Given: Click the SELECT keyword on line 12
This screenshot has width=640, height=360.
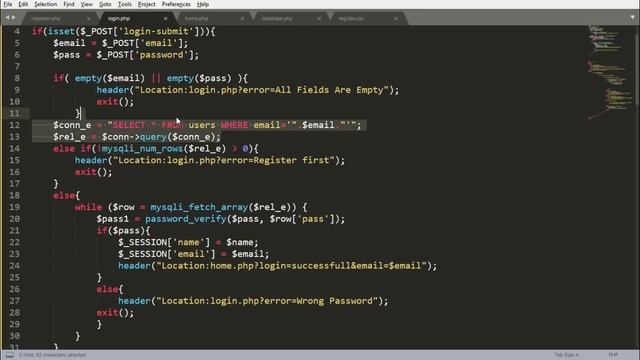Looking at the screenshot, I should (129, 125).
